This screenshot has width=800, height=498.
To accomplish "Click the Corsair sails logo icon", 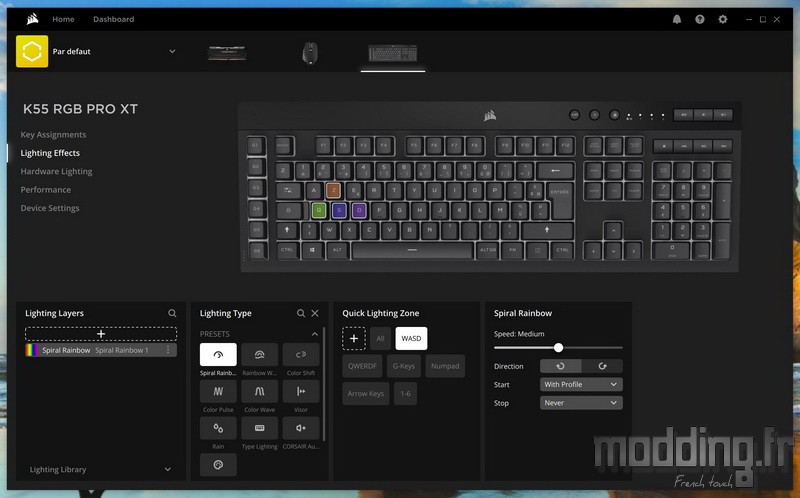I will click(33, 19).
